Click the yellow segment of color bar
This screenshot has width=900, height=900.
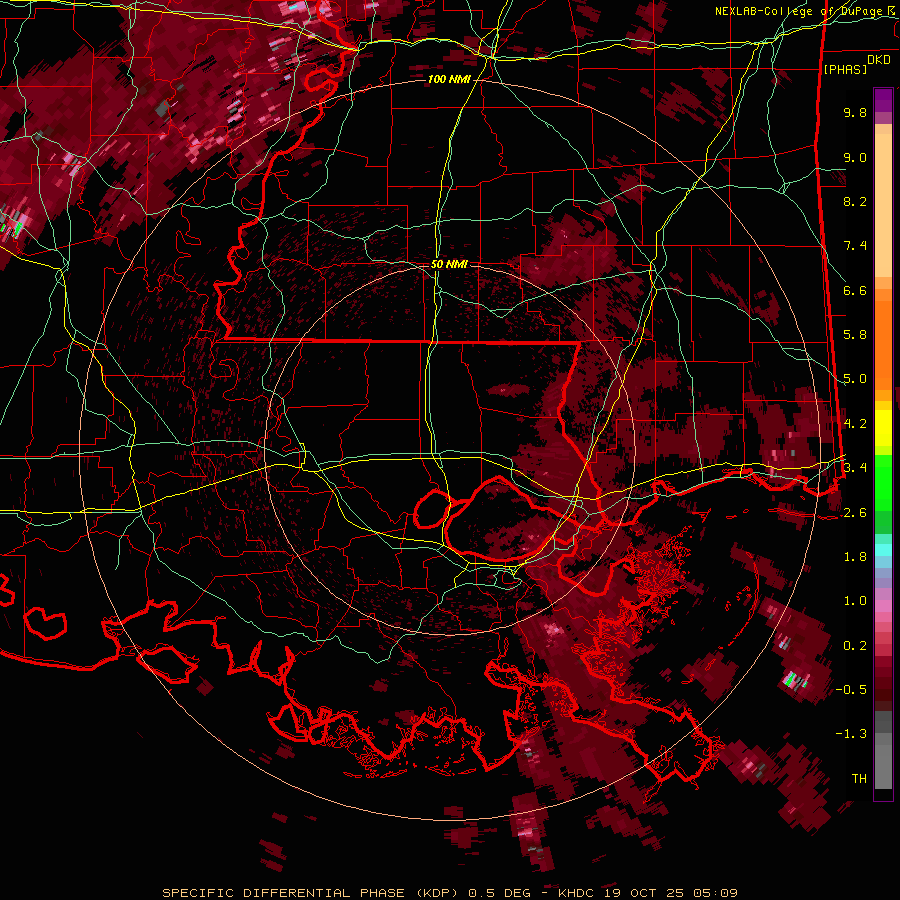(883, 427)
